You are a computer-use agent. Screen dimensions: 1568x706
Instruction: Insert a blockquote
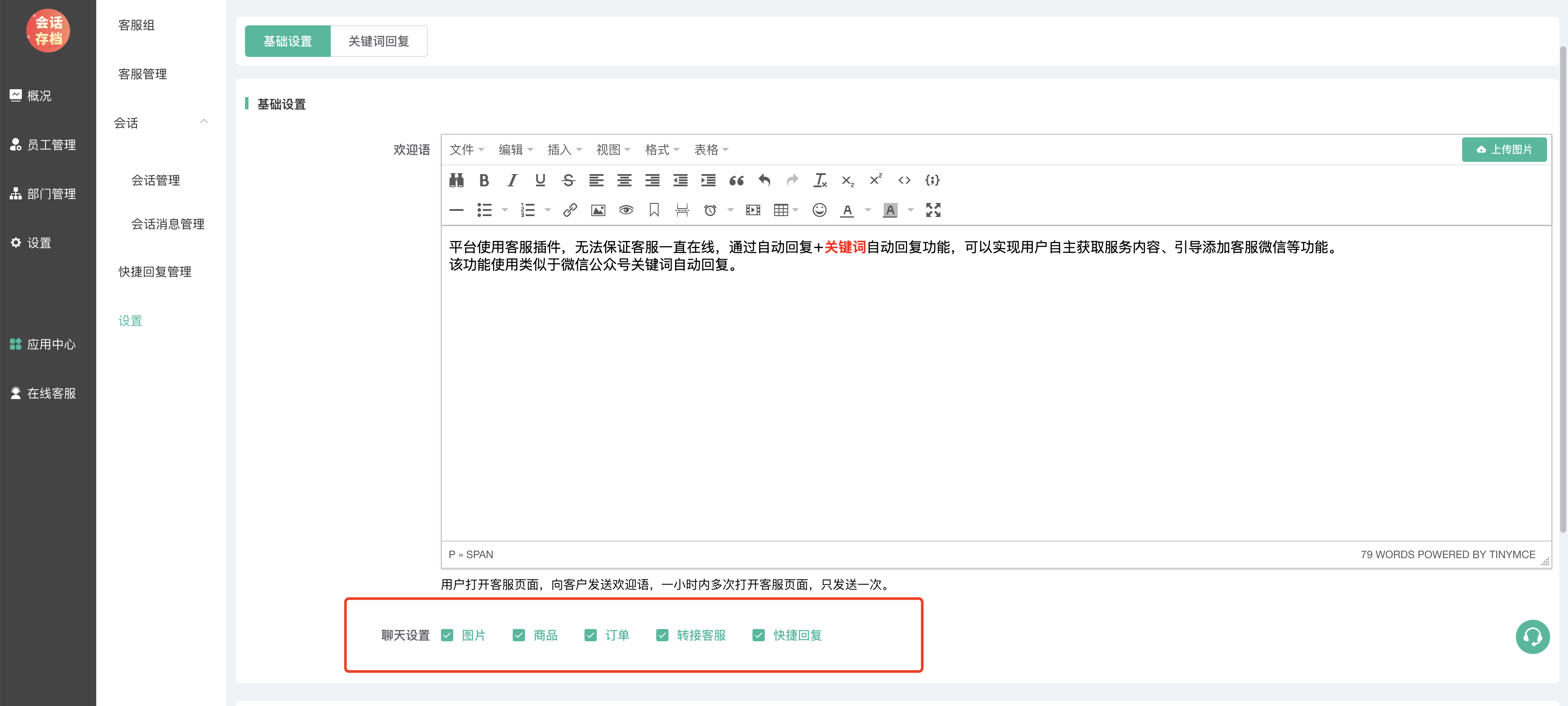click(736, 180)
